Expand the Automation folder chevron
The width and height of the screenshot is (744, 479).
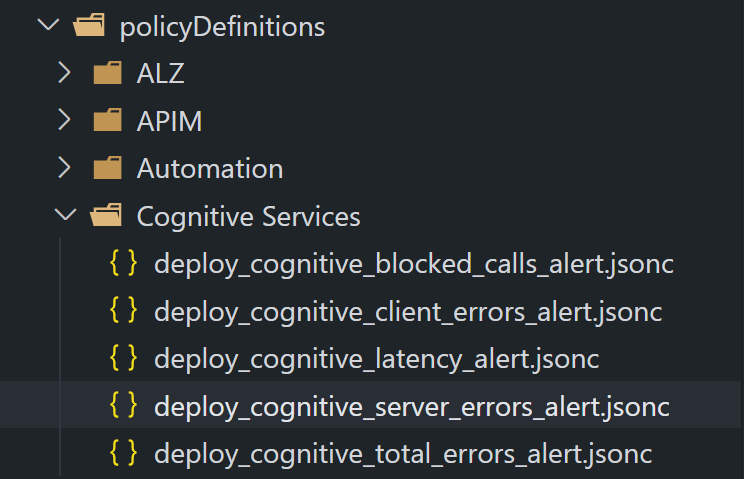(x=65, y=167)
